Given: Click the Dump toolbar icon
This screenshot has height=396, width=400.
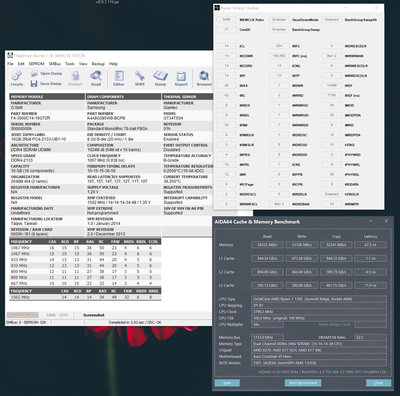Looking at the screenshot, I should pos(160,76).
